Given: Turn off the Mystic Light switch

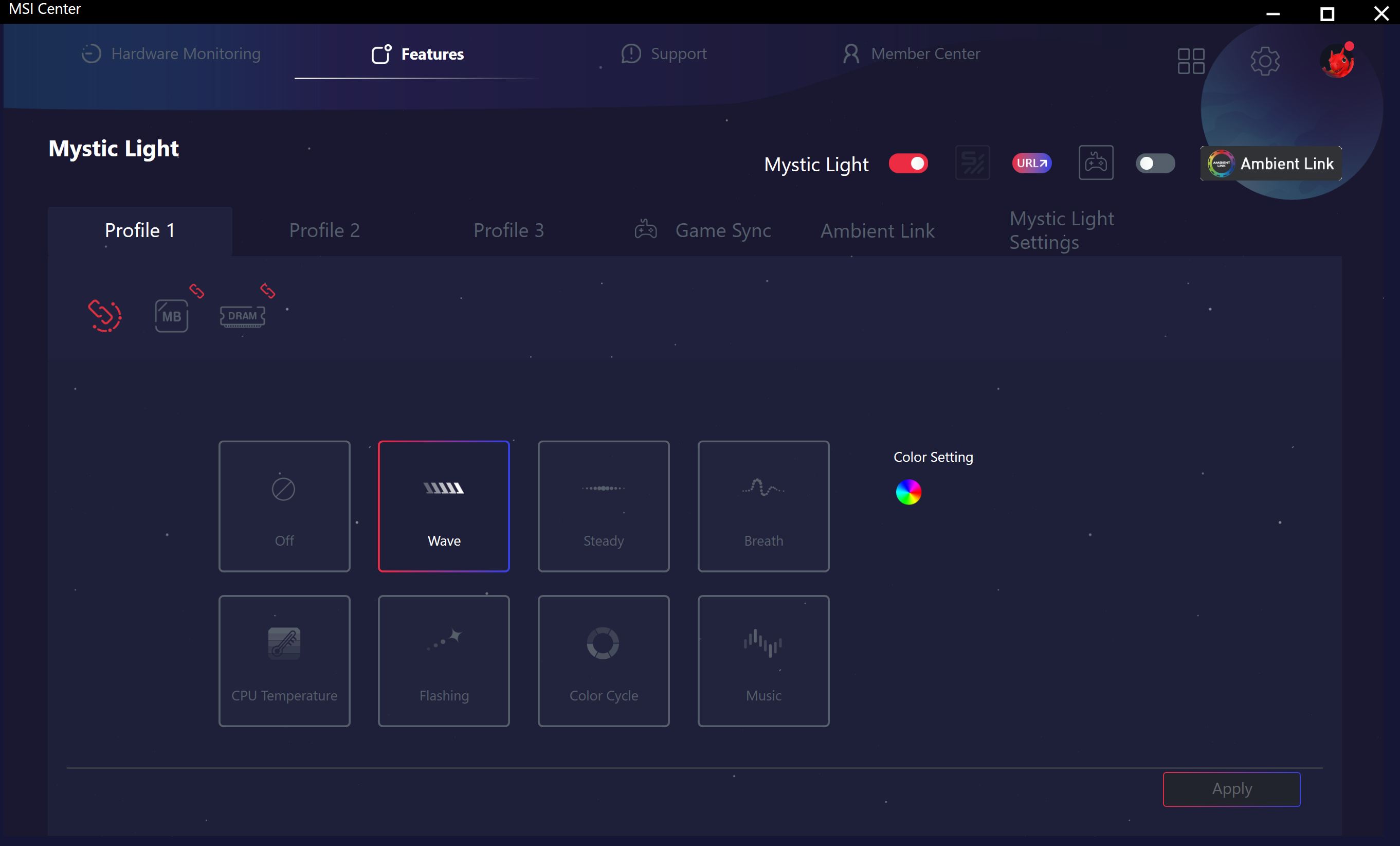Looking at the screenshot, I should 908,164.
